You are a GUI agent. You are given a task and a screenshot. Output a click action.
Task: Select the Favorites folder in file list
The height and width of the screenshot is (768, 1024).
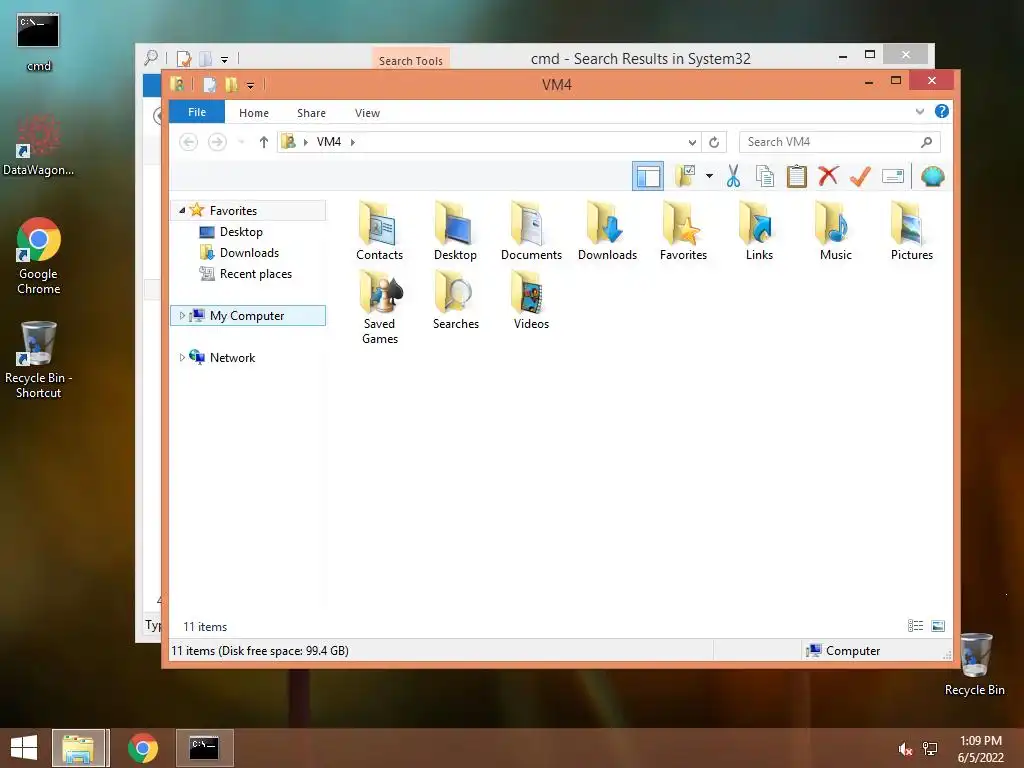[683, 231]
